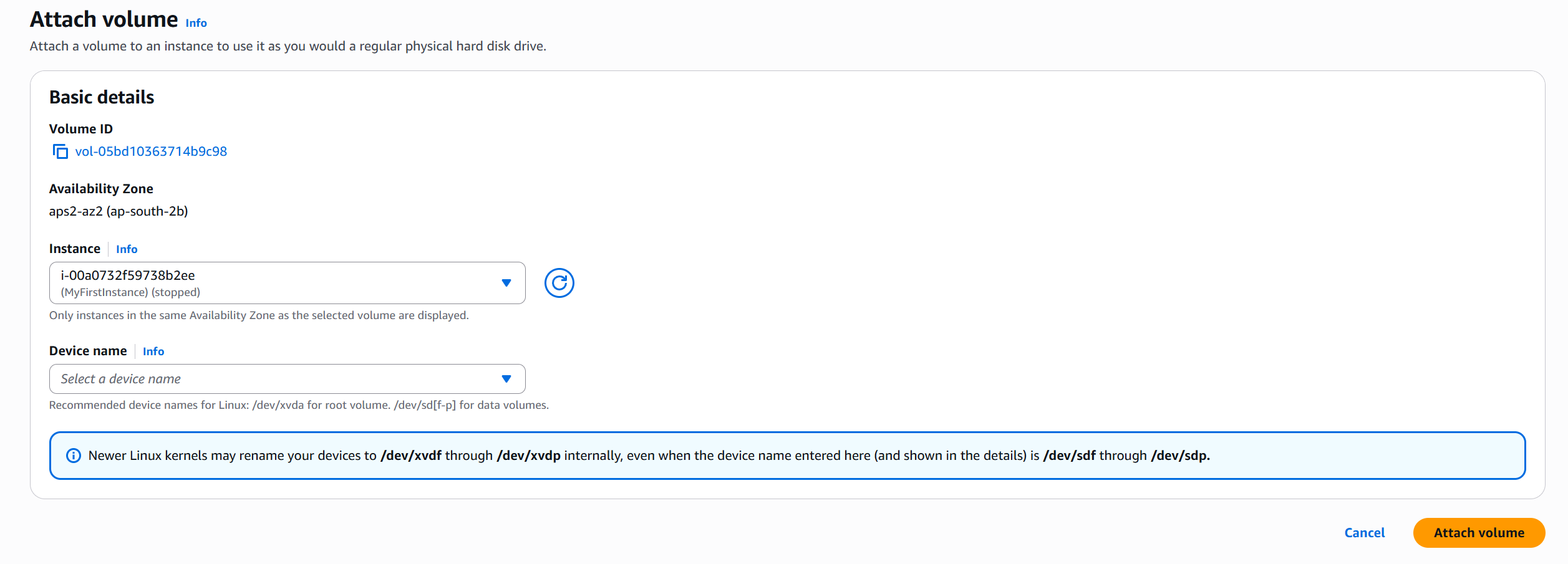
Task: Open the 'Select a device name' combo box
Action: click(274, 379)
